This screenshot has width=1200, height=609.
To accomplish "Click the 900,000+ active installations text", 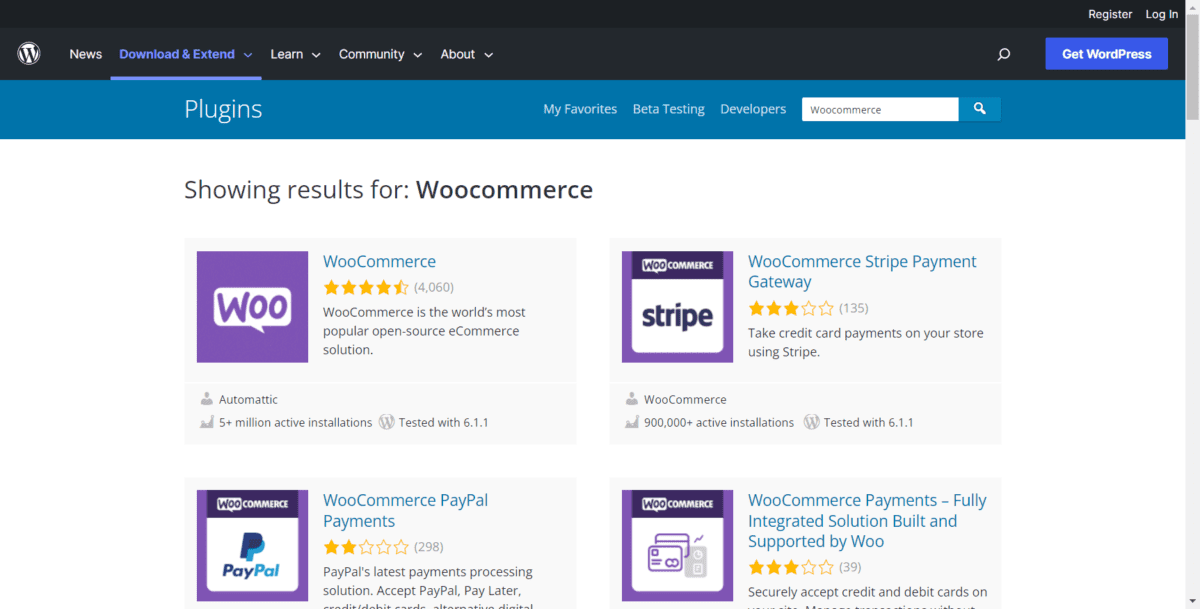I will click(719, 422).
